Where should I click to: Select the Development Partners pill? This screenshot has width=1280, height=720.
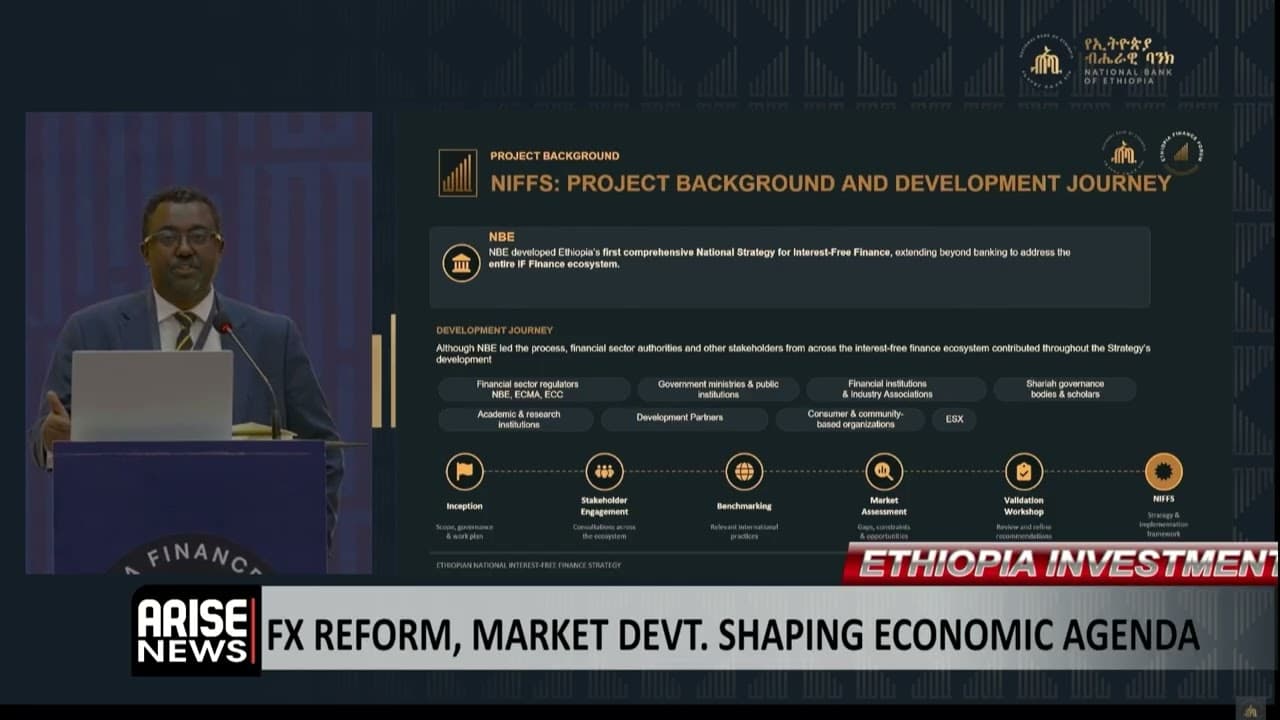684,419
